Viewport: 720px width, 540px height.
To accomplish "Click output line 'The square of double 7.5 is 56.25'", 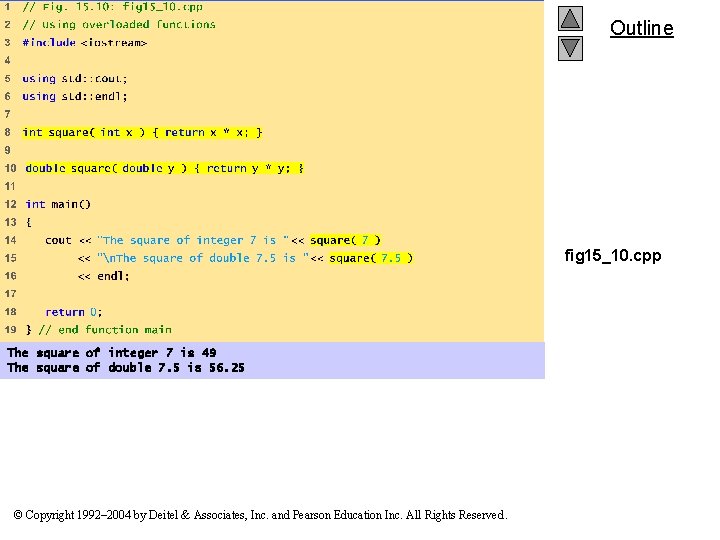I will tap(126, 368).
